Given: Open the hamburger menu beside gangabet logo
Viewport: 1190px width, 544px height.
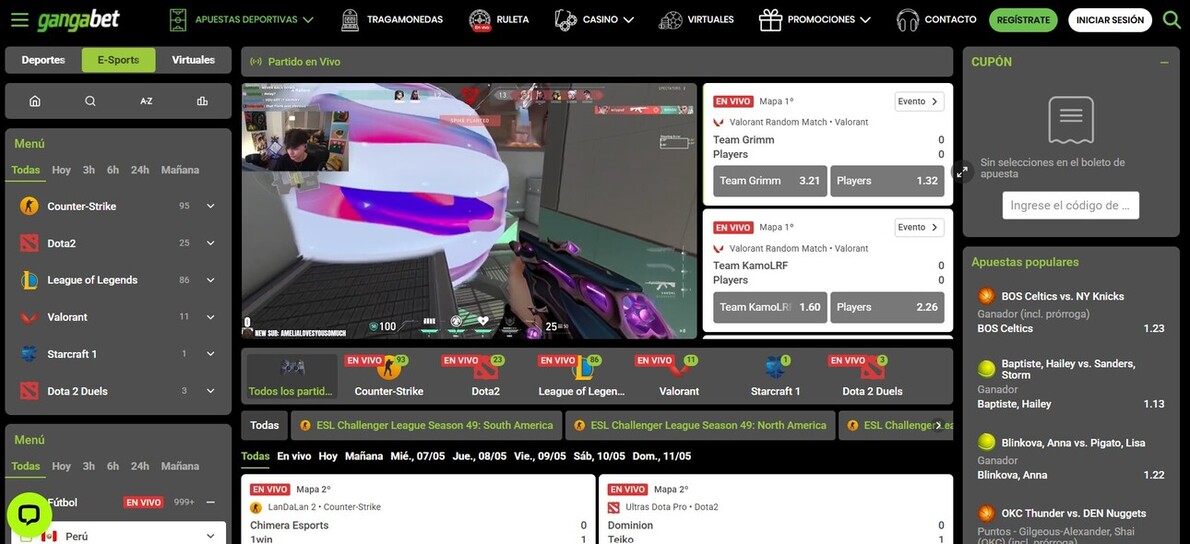Looking at the screenshot, I should coord(19,20).
